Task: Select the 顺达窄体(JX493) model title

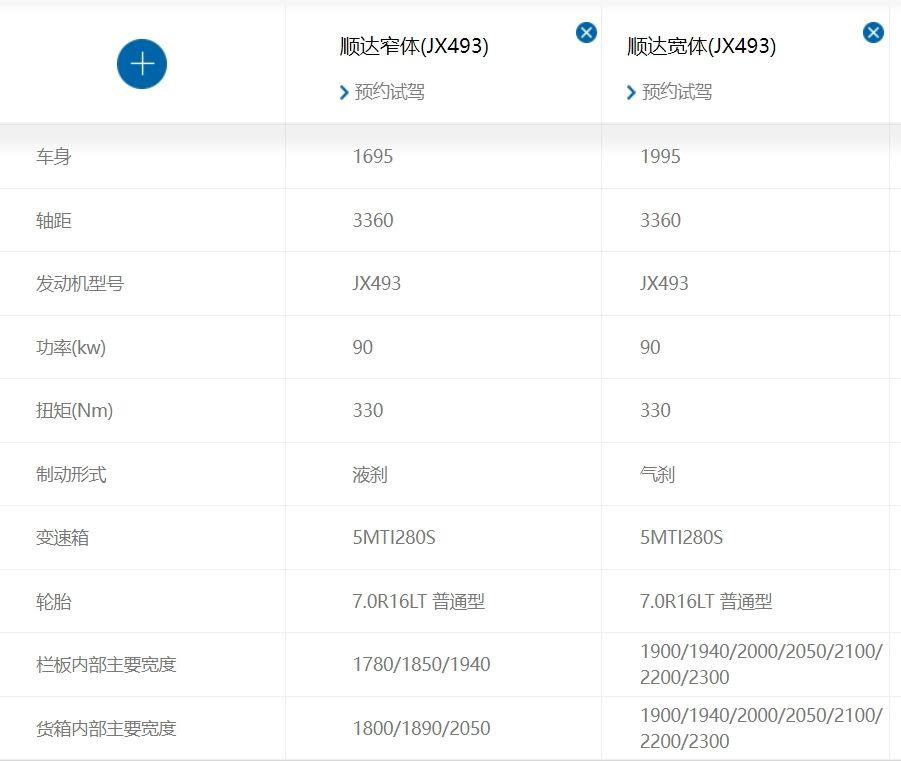Action: pyautogui.click(x=414, y=46)
